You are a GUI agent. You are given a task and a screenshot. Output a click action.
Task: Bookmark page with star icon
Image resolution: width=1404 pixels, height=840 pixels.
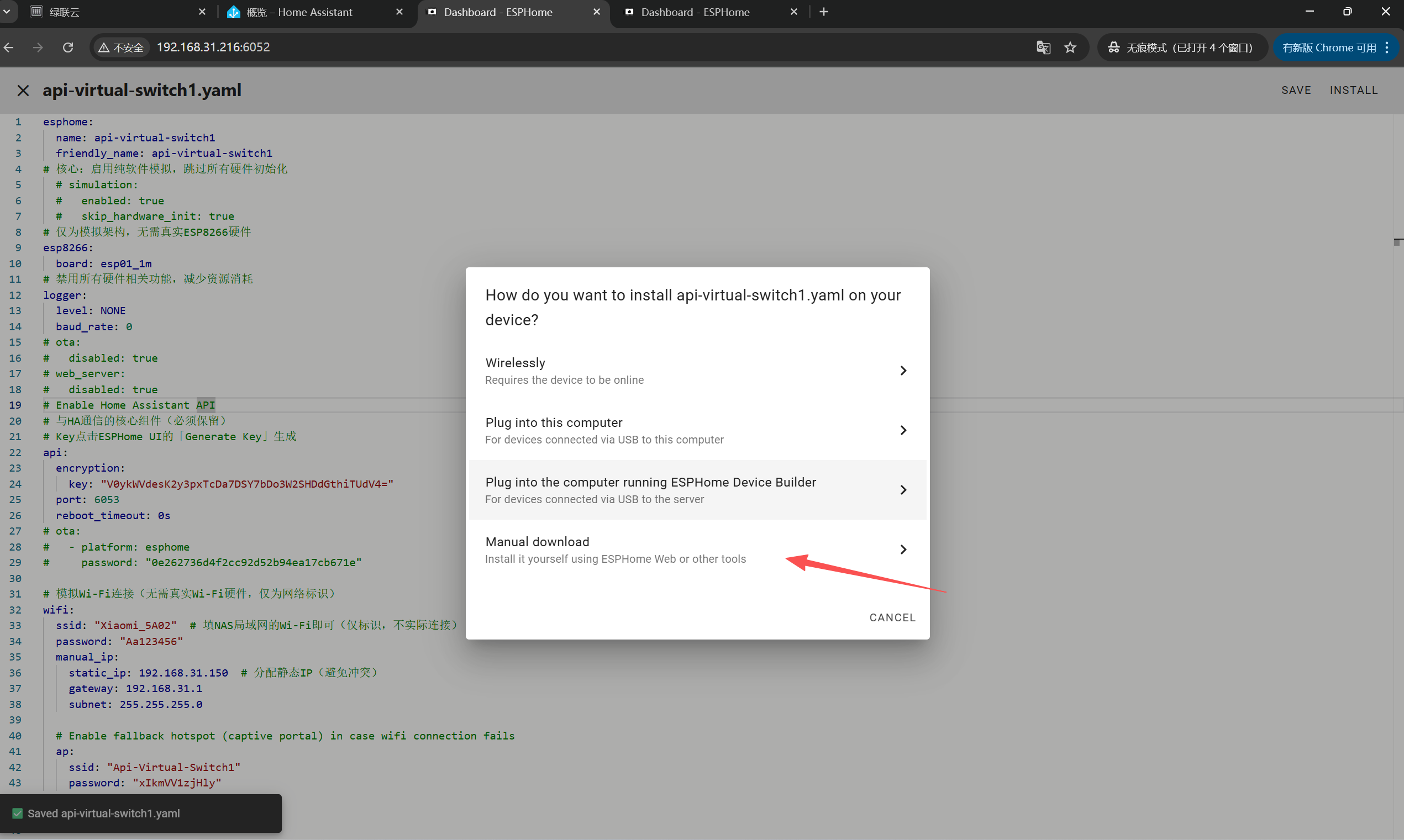coord(1069,47)
